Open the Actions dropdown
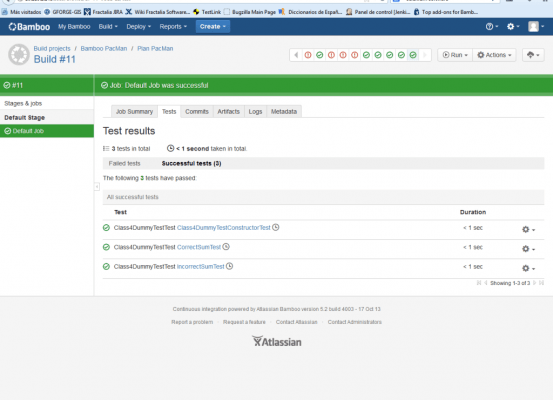Viewport: 553px width, 400px height. (x=494, y=55)
